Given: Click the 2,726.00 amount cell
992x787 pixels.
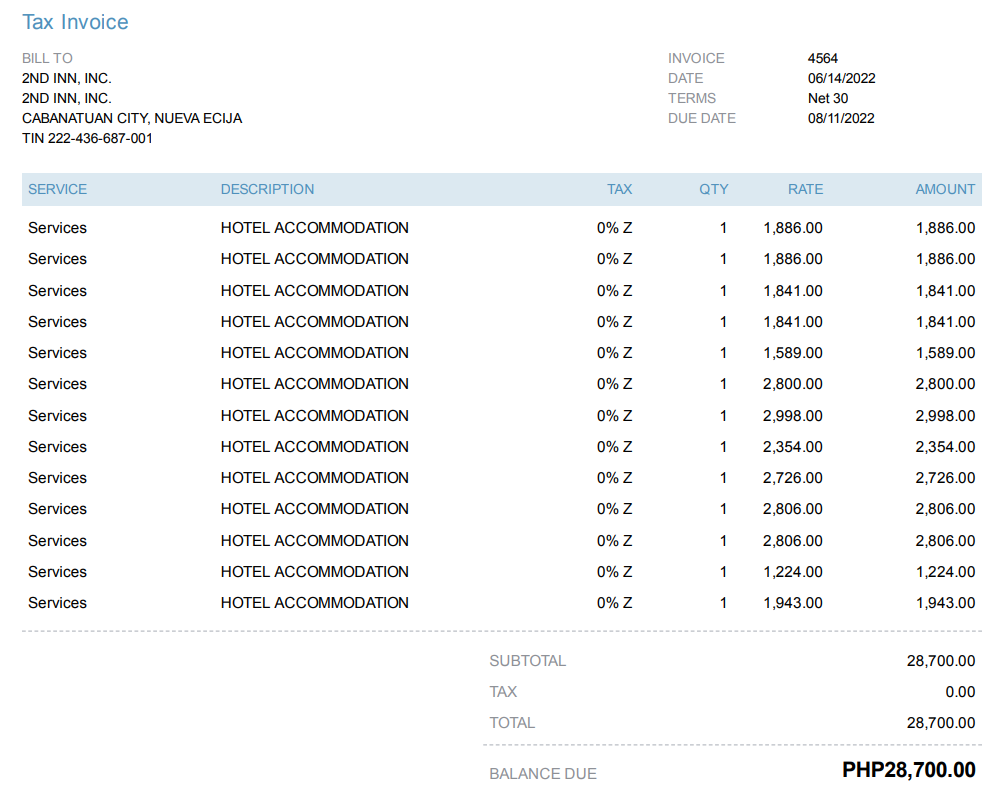Looking at the screenshot, I should [x=945, y=478].
